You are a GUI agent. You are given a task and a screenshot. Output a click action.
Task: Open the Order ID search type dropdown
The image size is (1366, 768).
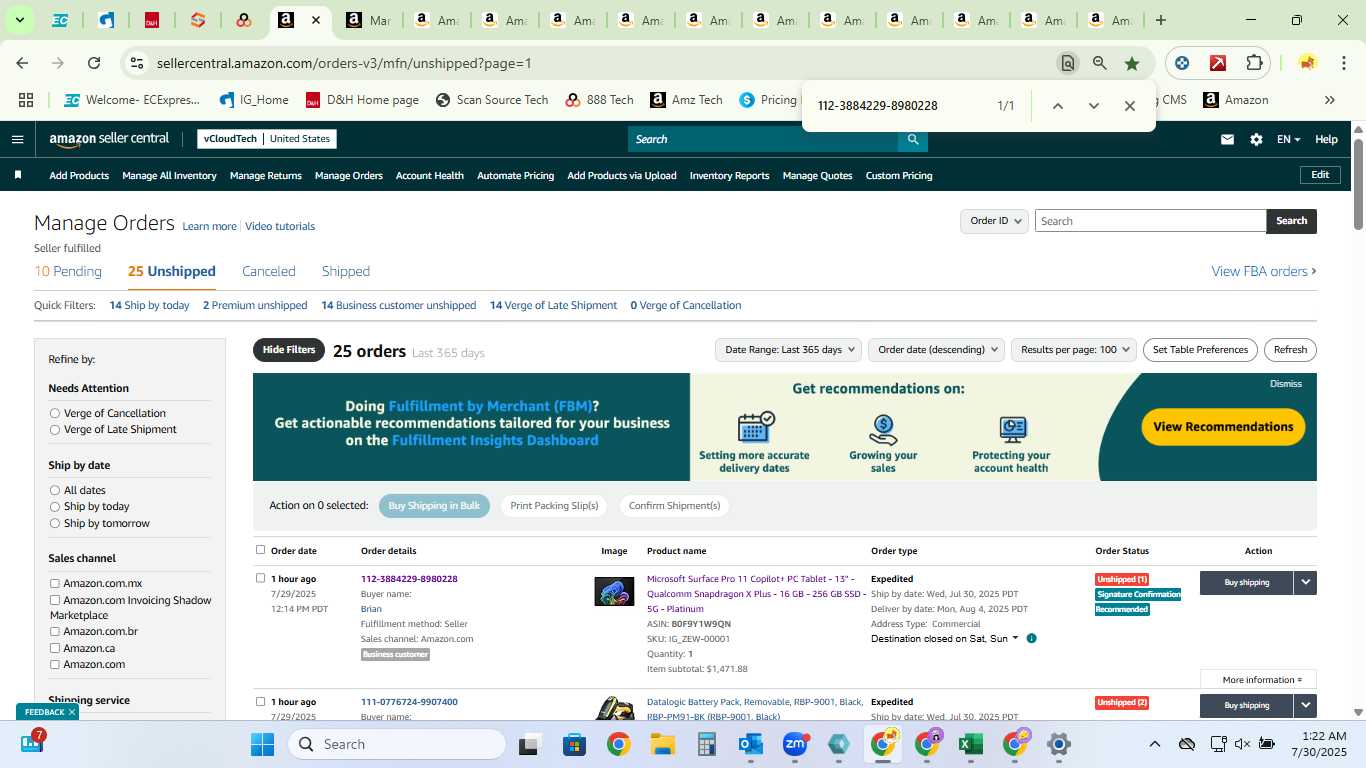(x=994, y=221)
